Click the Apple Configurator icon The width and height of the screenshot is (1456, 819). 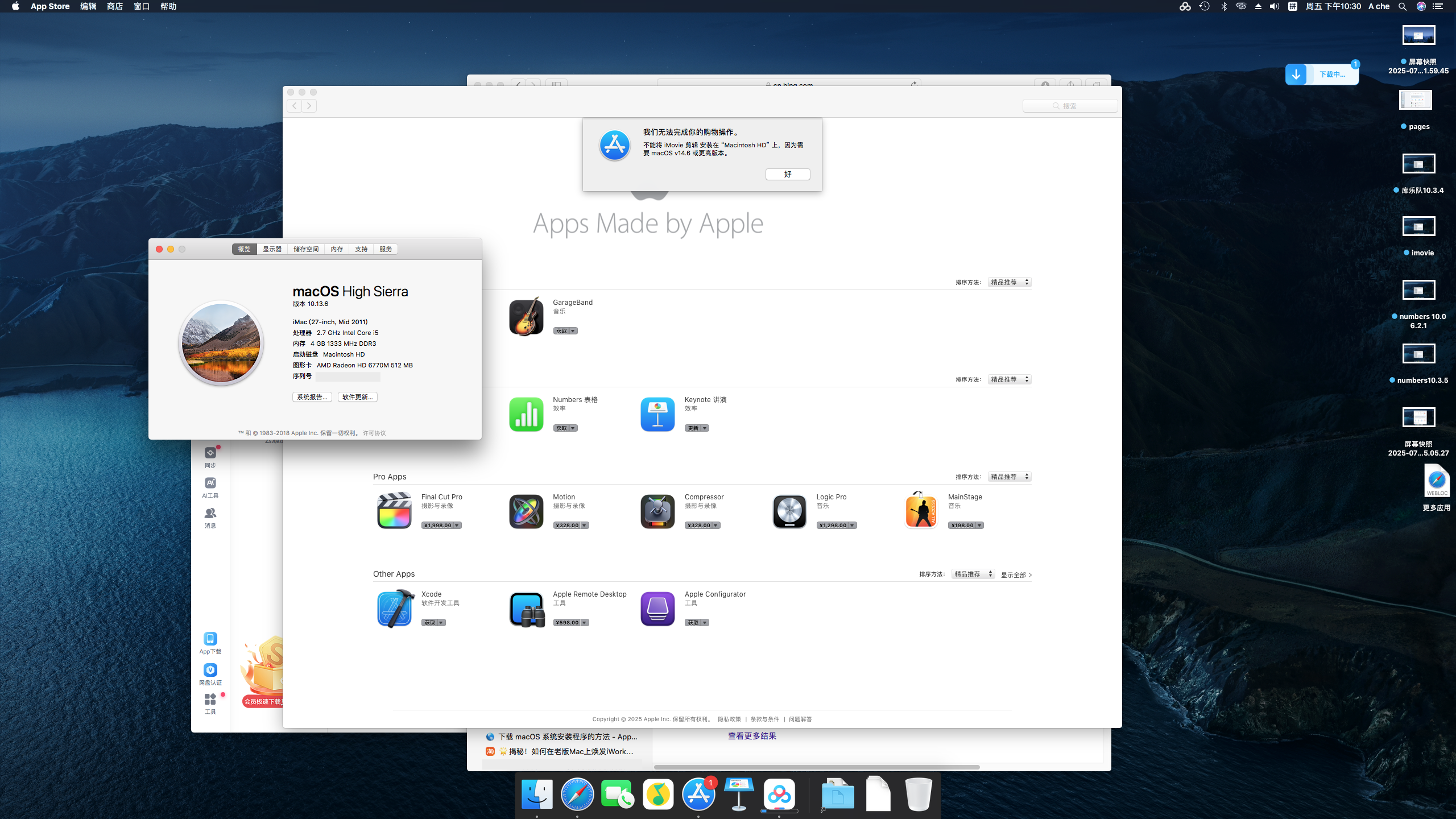[657, 608]
